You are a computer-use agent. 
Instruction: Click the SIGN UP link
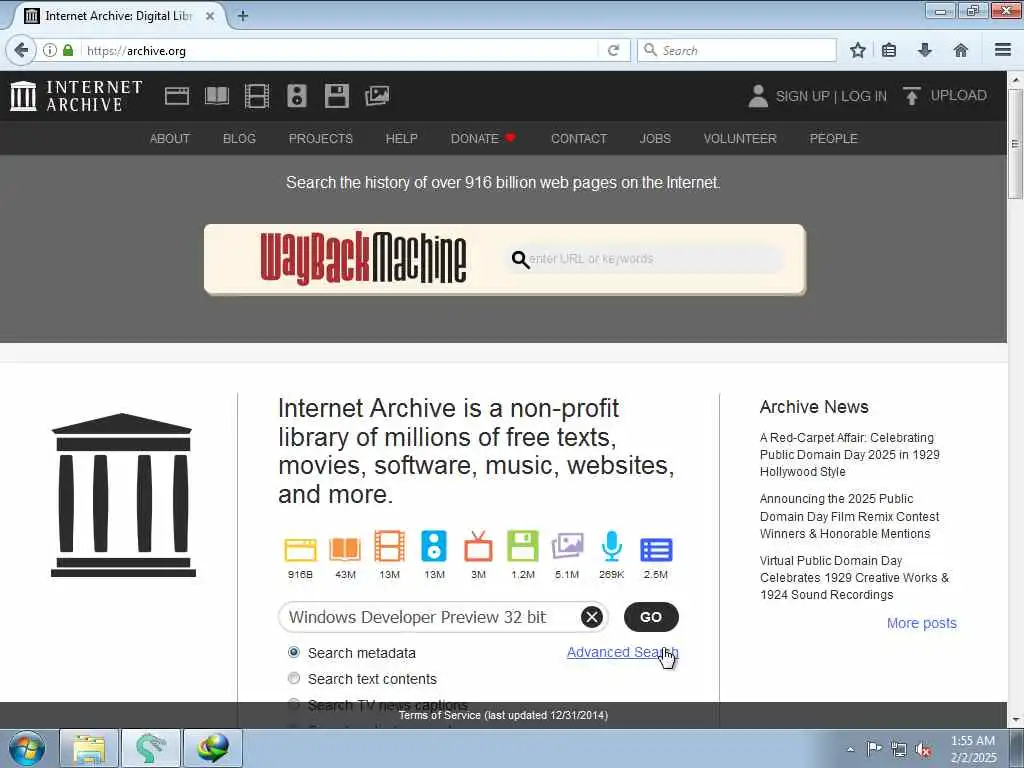coord(802,96)
